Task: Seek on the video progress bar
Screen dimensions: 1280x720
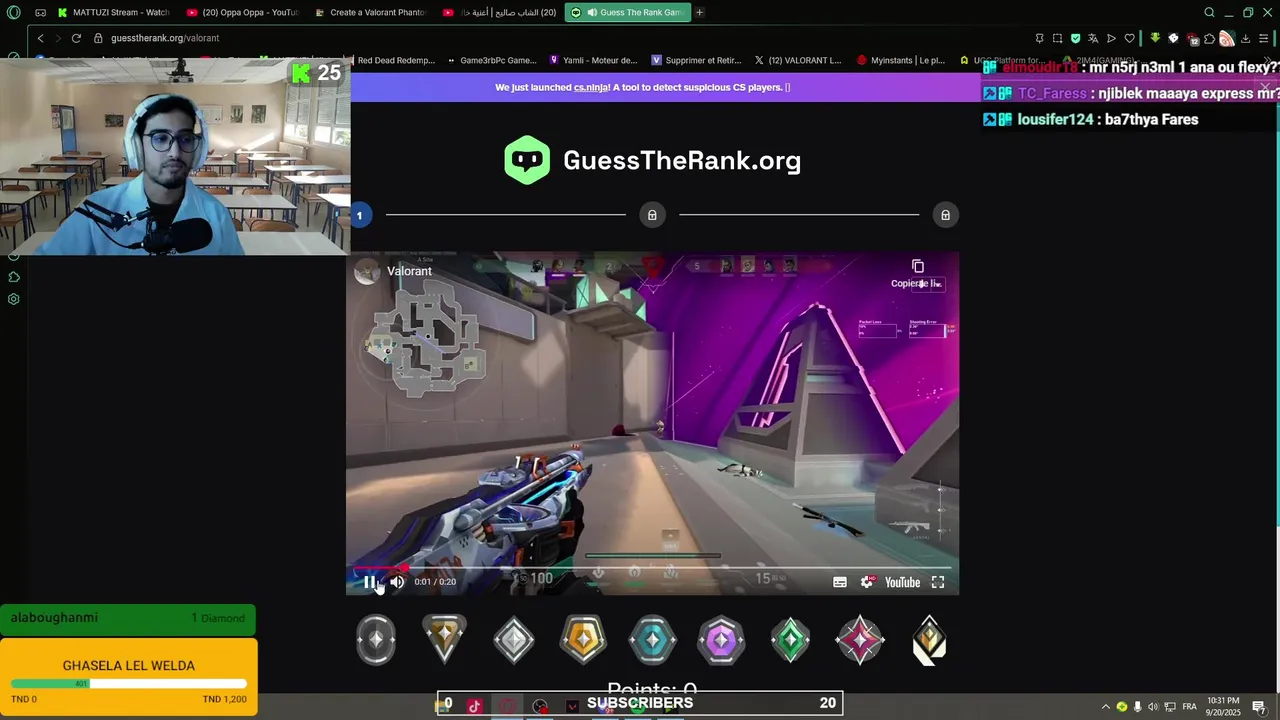Action: click(x=652, y=568)
